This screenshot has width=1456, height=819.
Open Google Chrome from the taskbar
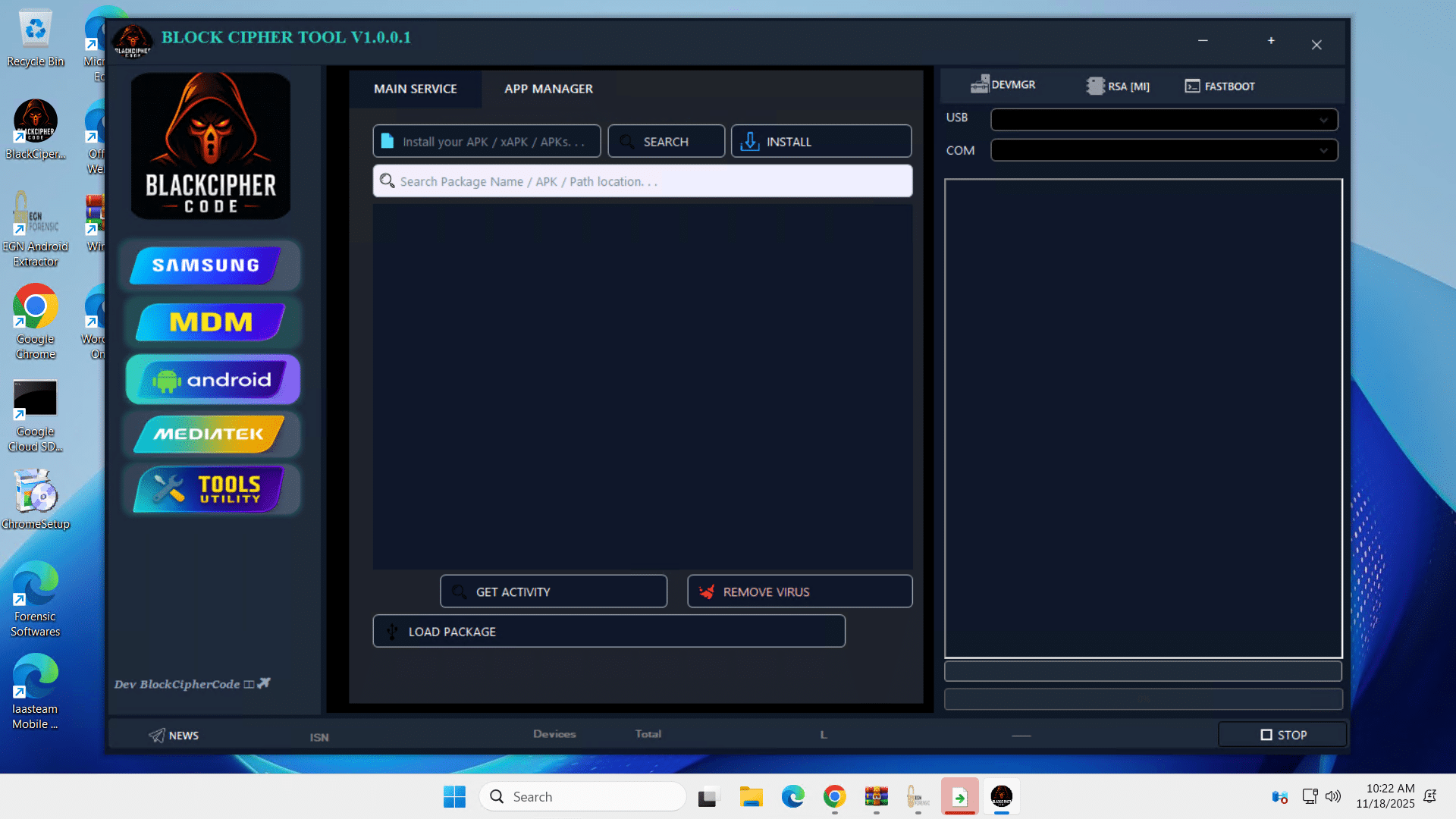click(x=834, y=797)
